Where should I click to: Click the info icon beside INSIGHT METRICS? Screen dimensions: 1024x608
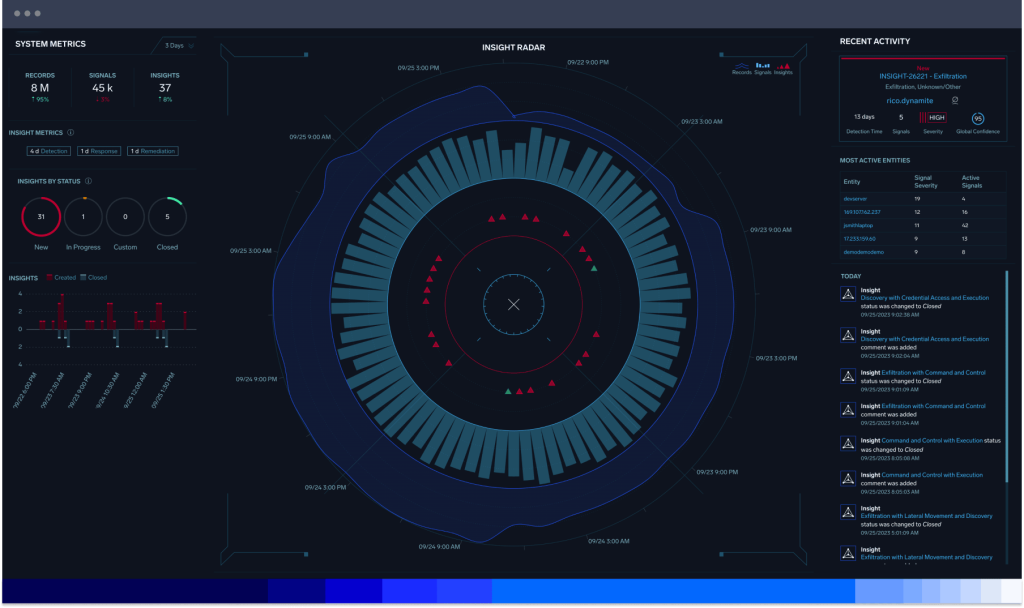(70, 133)
